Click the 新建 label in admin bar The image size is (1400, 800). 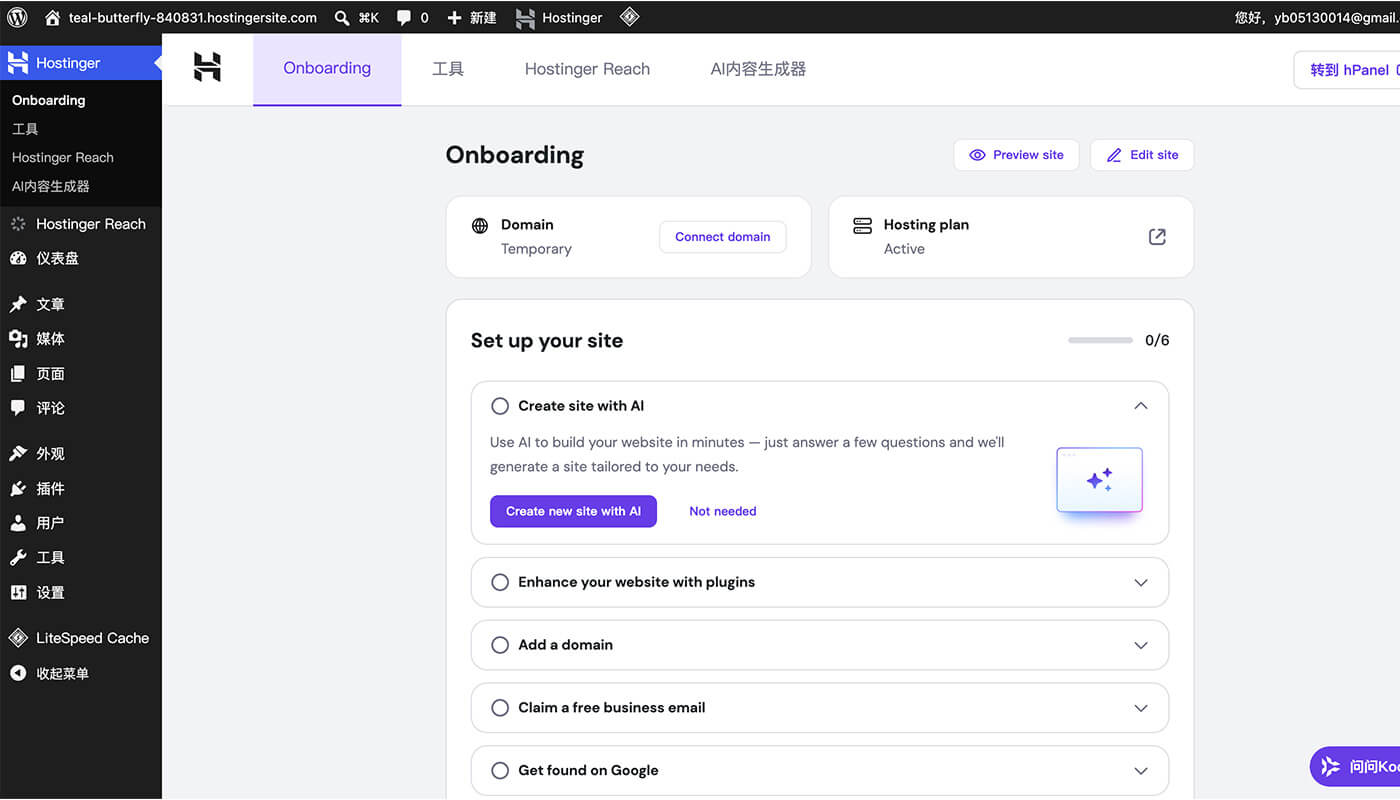tap(483, 17)
